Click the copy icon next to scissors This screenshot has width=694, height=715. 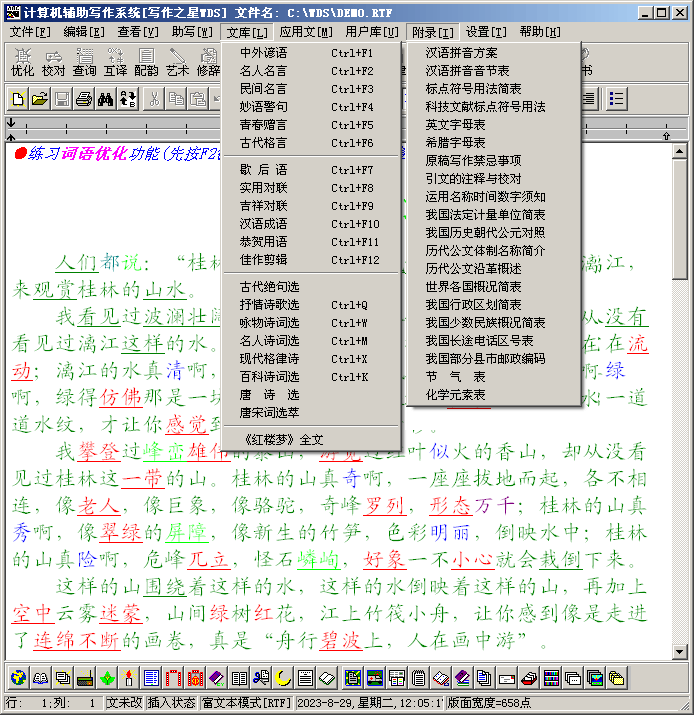click(x=176, y=99)
